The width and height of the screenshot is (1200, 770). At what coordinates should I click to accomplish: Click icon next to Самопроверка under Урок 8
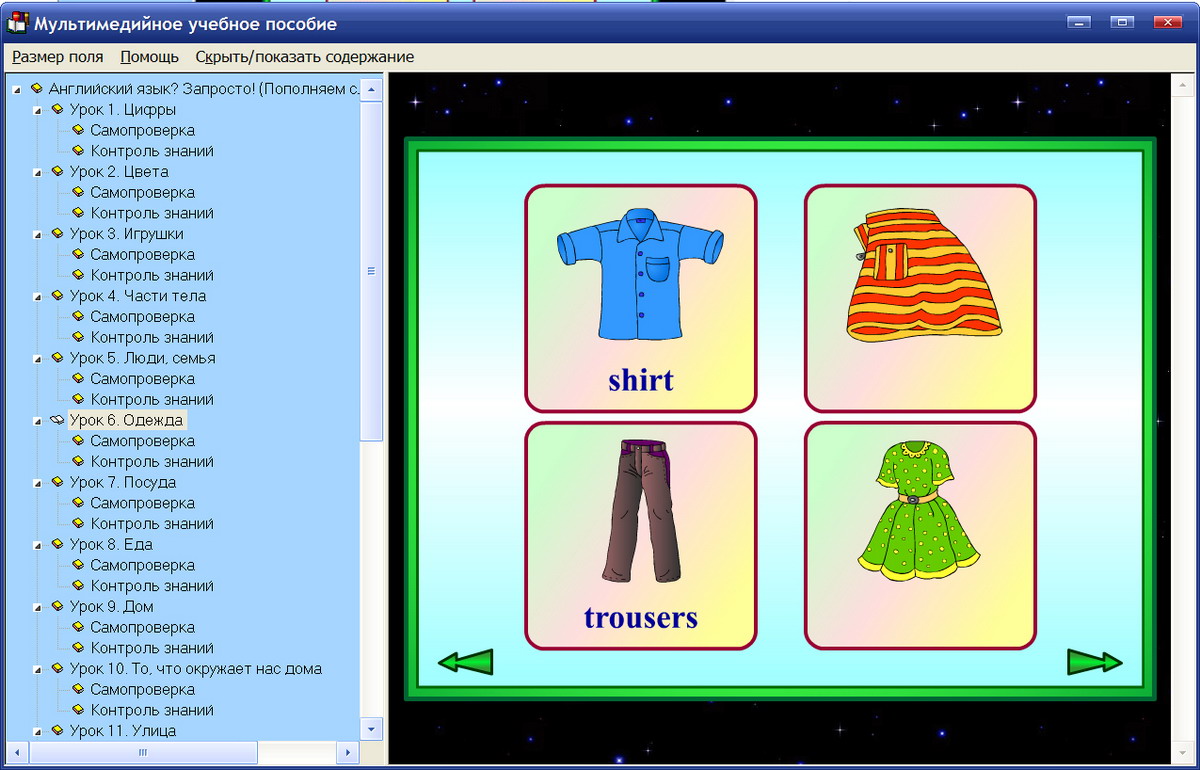click(x=78, y=565)
